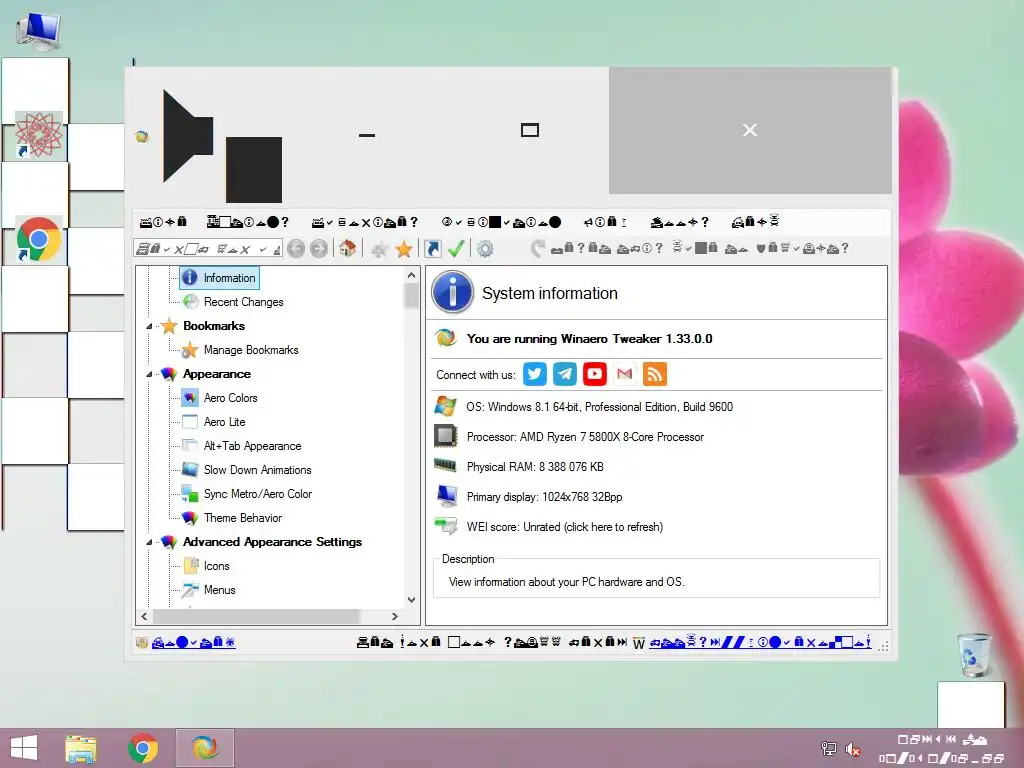The width and height of the screenshot is (1024, 768).
Task: Click the tree's vertical scrollbar up arrow
Action: click(411, 275)
